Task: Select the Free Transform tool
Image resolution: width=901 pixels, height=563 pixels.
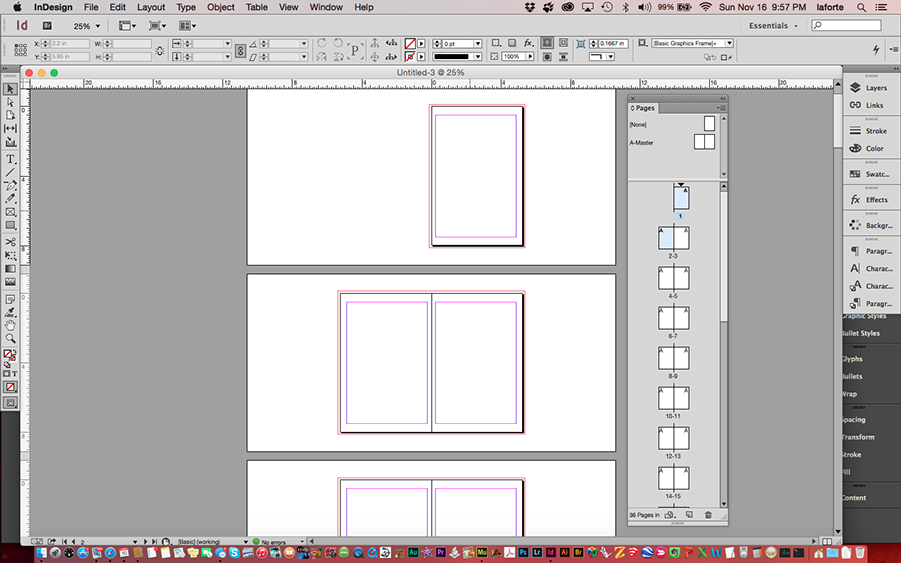Action: pos(10,255)
